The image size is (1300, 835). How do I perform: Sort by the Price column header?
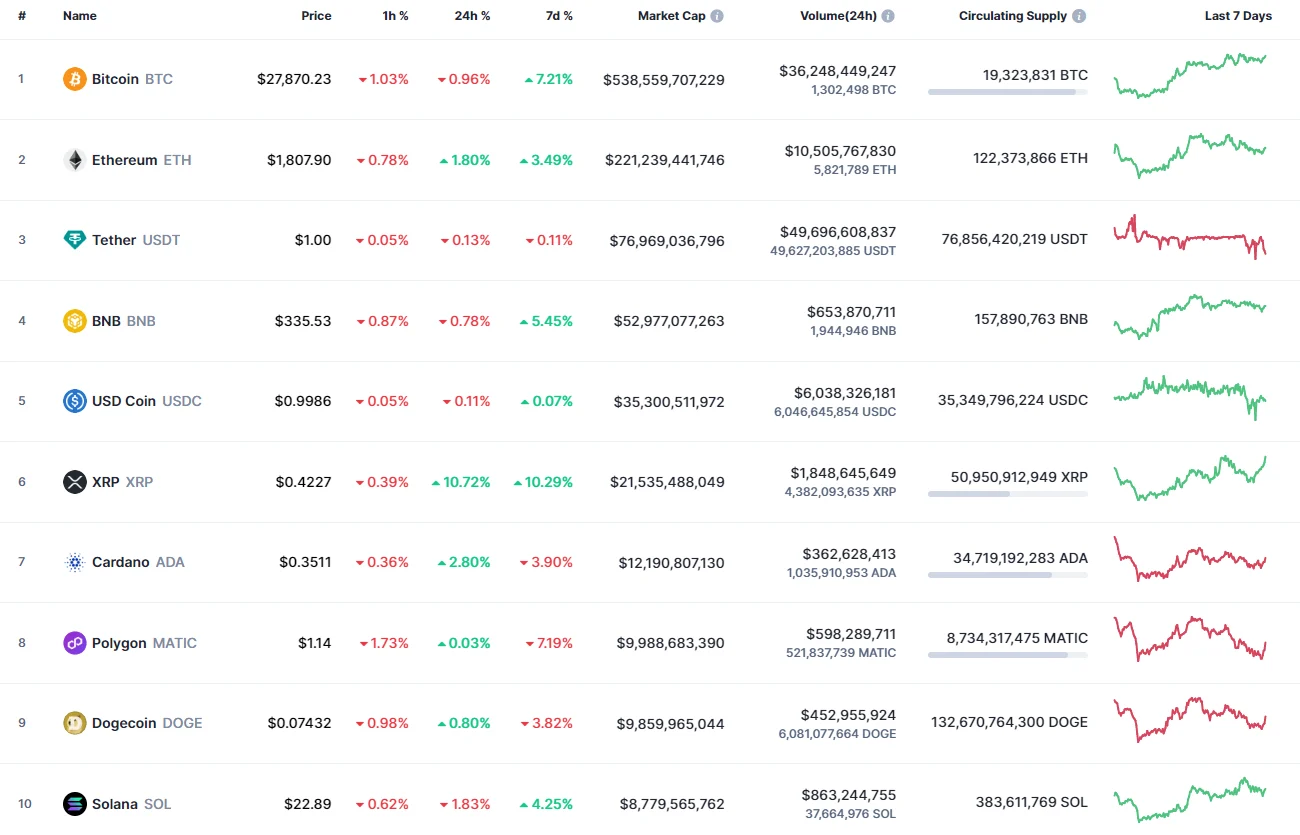[316, 15]
